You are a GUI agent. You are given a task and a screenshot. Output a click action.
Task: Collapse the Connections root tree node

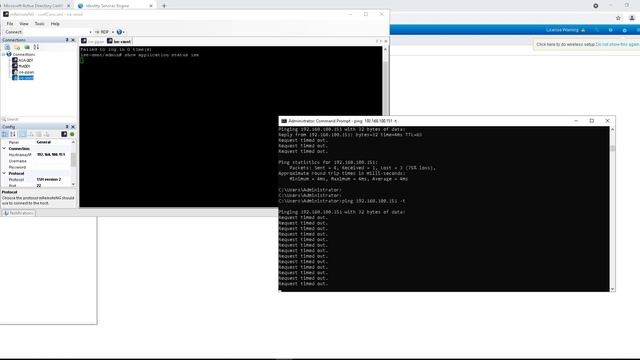pyautogui.click(x=4, y=54)
